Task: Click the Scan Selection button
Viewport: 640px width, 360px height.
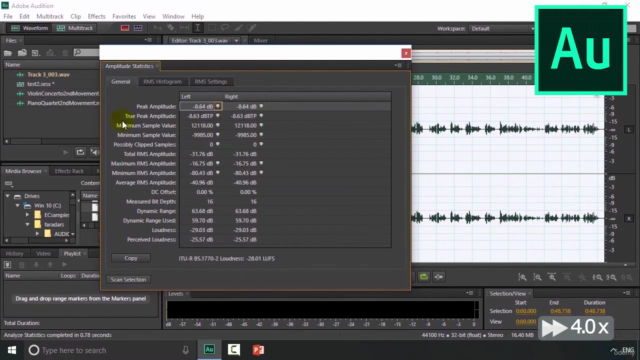Action: pyautogui.click(x=128, y=280)
